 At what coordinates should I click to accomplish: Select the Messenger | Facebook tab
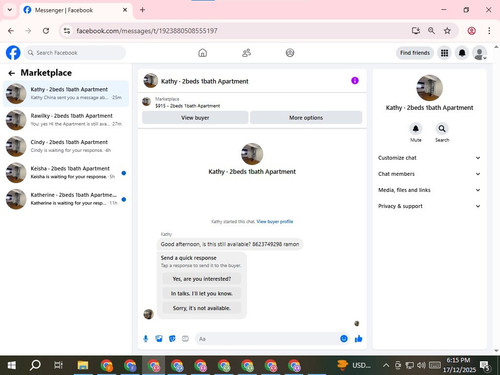coord(76,10)
